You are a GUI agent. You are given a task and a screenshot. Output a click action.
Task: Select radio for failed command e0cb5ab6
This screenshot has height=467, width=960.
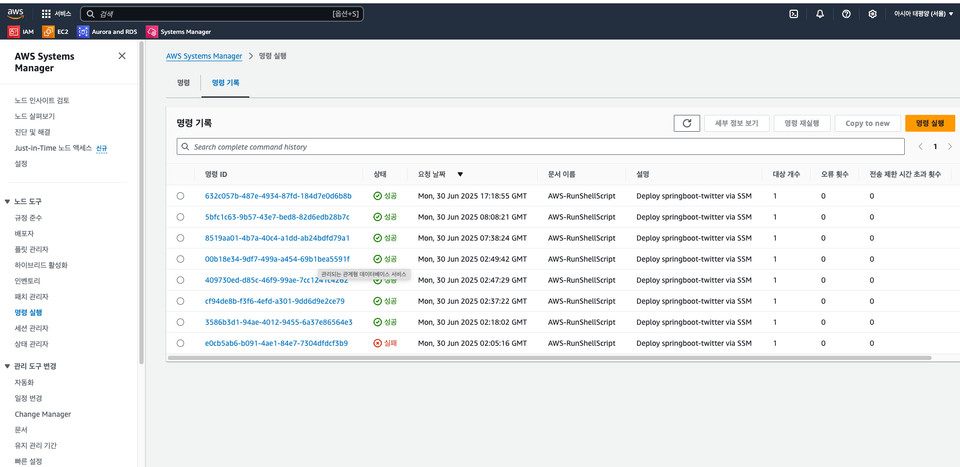point(180,343)
